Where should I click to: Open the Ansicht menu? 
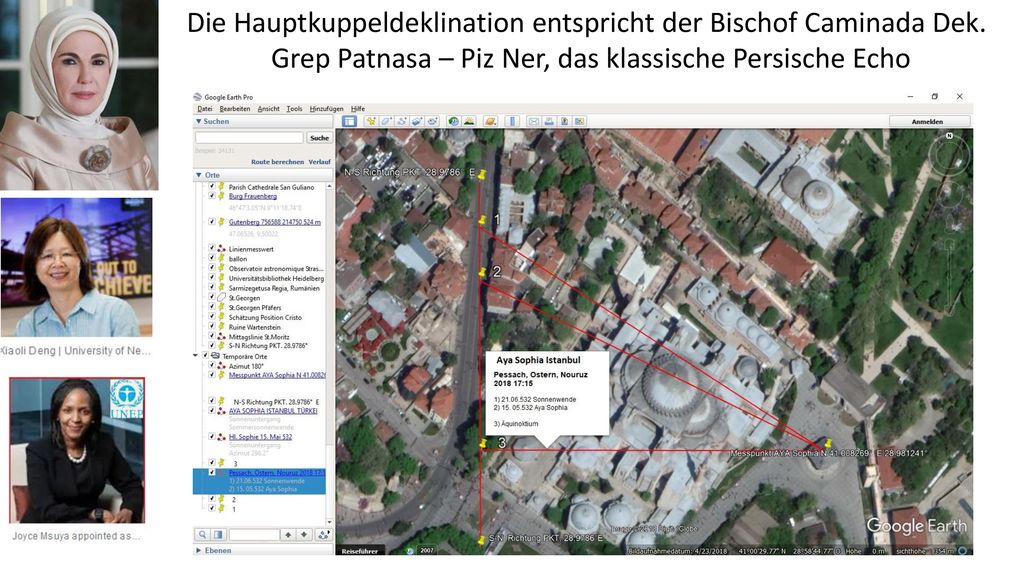268,109
